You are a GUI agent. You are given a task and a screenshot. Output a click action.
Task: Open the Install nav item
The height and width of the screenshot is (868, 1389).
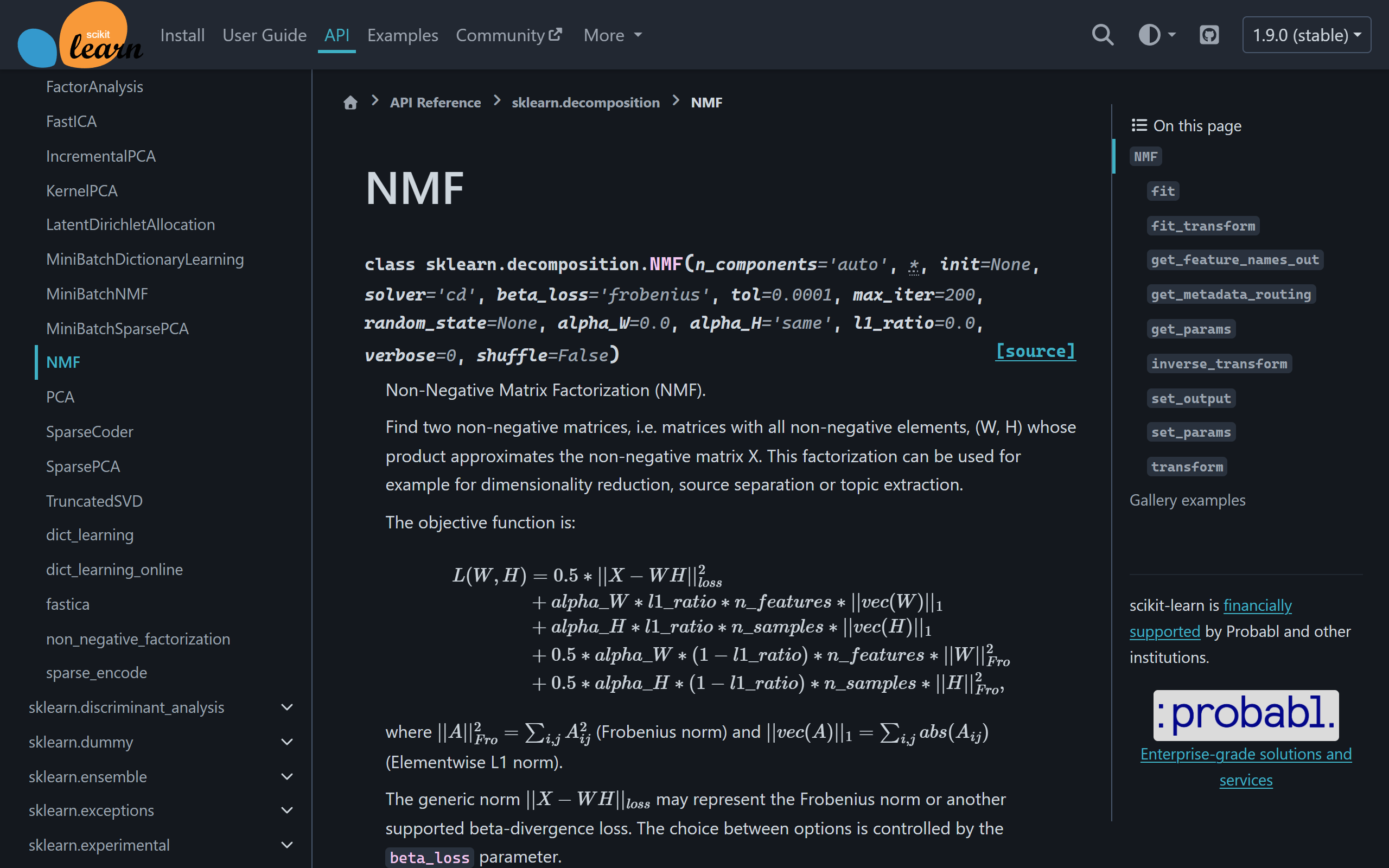coord(182,35)
